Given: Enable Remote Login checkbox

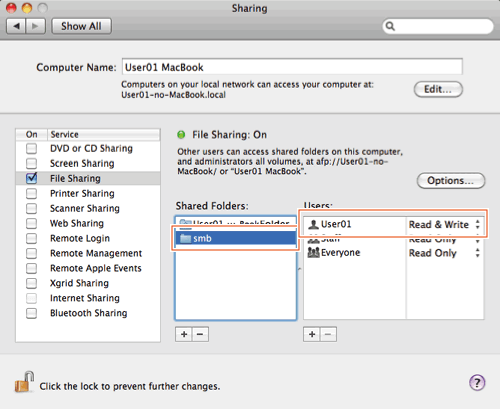Looking at the screenshot, I should pos(31,238).
